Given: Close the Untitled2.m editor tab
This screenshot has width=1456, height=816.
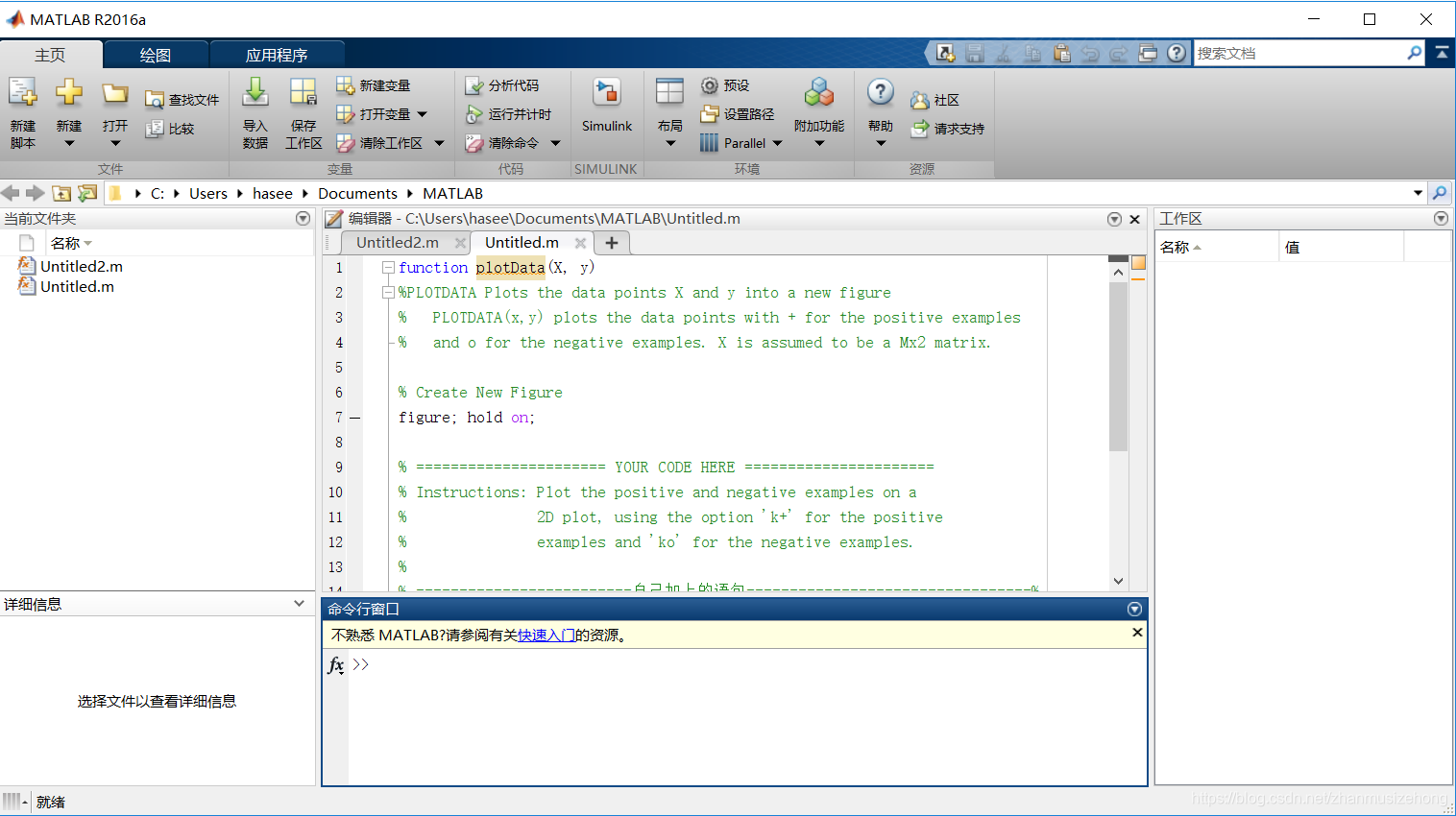Looking at the screenshot, I should 460,243.
